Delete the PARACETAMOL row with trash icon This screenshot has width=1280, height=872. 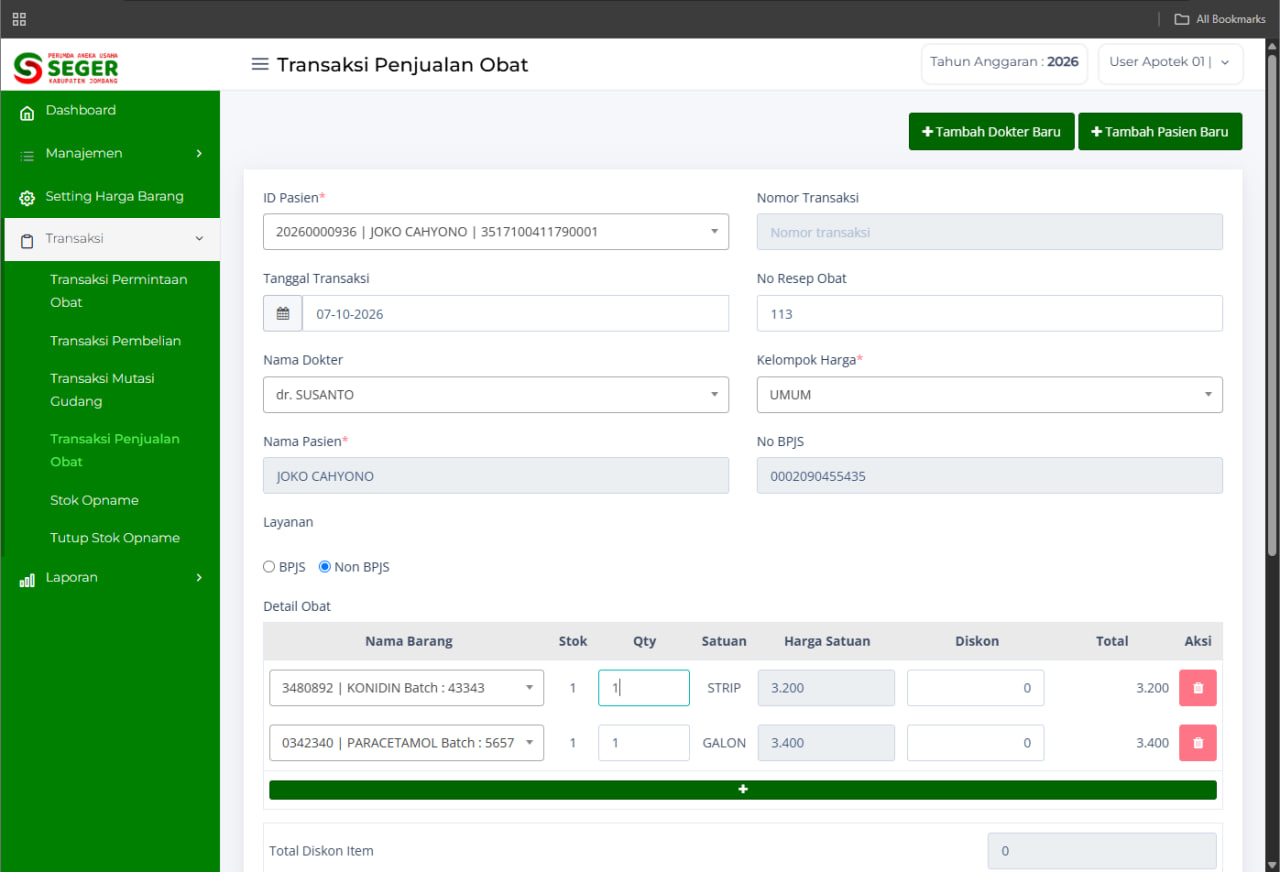(x=1198, y=743)
